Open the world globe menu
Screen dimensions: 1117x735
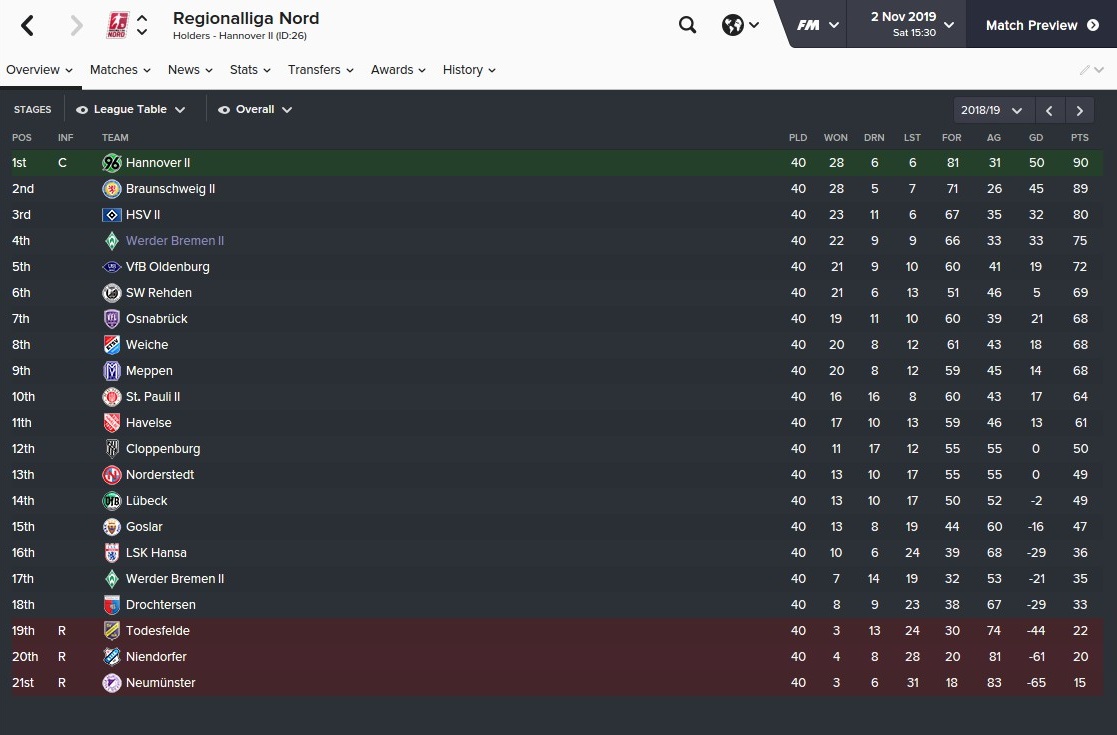(x=740, y=25)
